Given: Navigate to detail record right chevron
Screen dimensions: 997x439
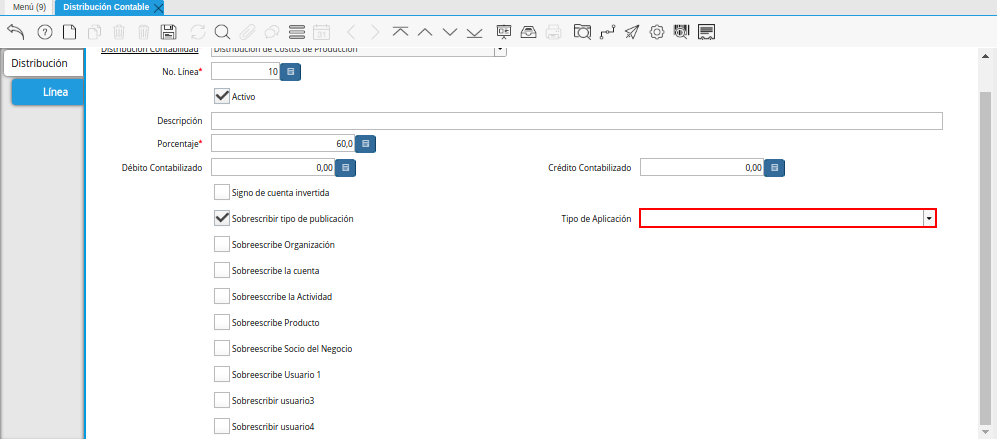Looking at the screenshot, I should pyautogui.click(x=375, y=32).
